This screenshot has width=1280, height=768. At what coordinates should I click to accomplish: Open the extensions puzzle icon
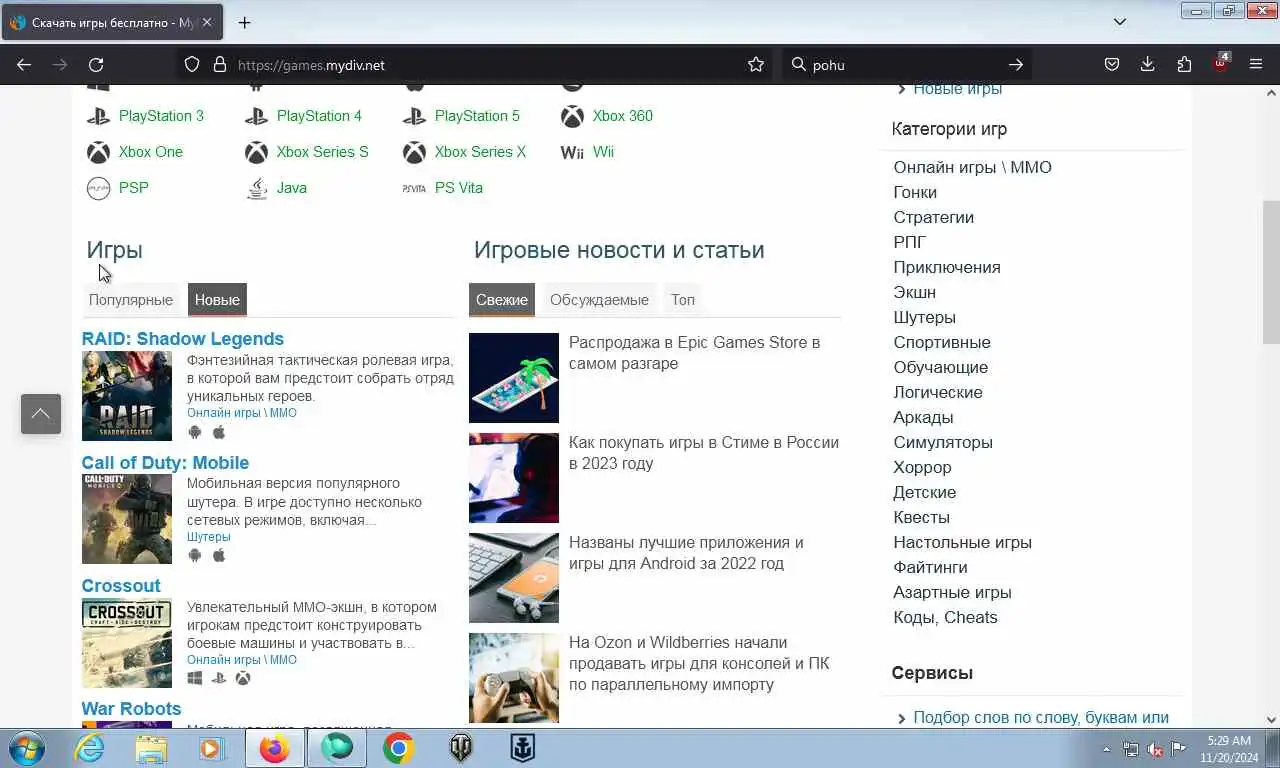1184,65
